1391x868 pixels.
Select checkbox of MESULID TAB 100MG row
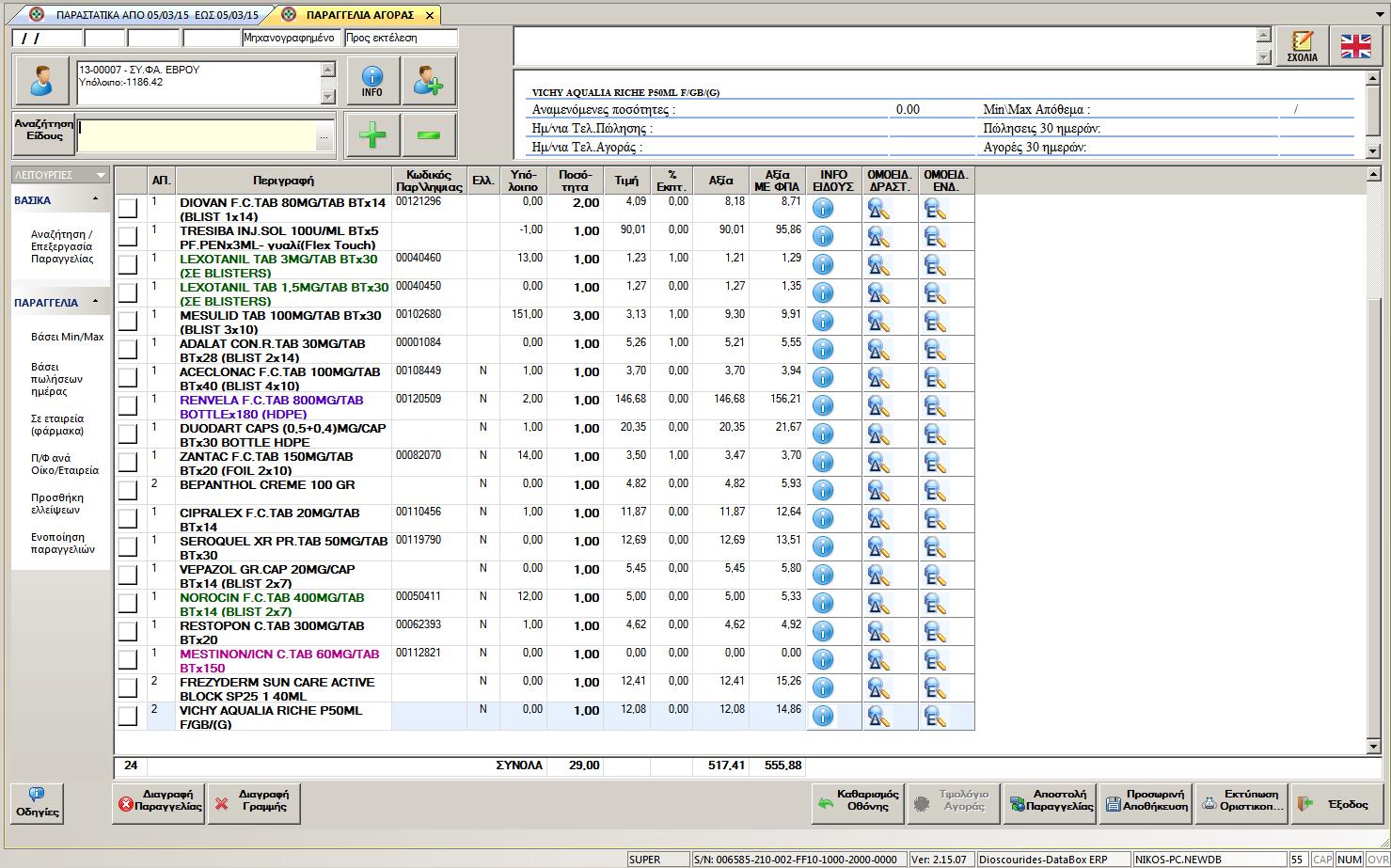coord(127,322)
